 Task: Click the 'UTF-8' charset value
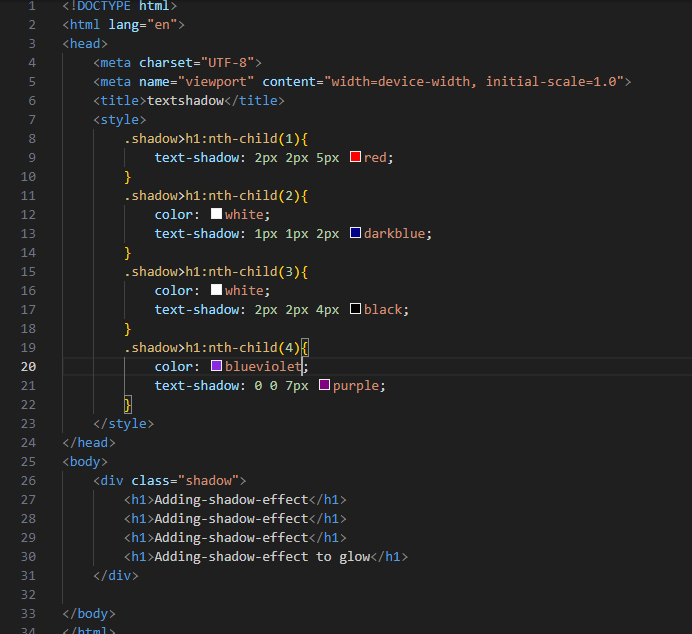click(x=228, y=63)
